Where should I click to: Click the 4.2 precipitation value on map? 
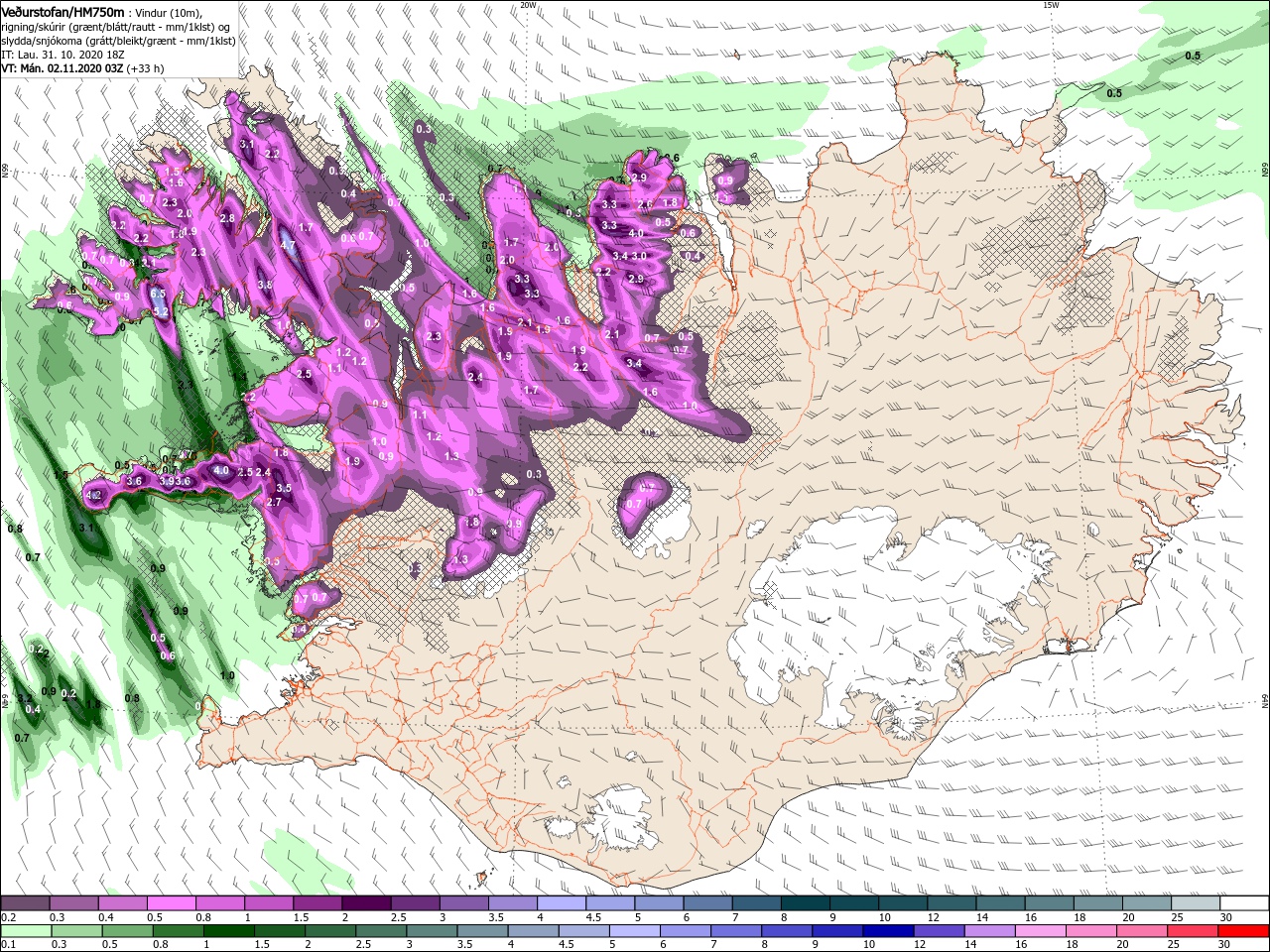click(95, 495)
